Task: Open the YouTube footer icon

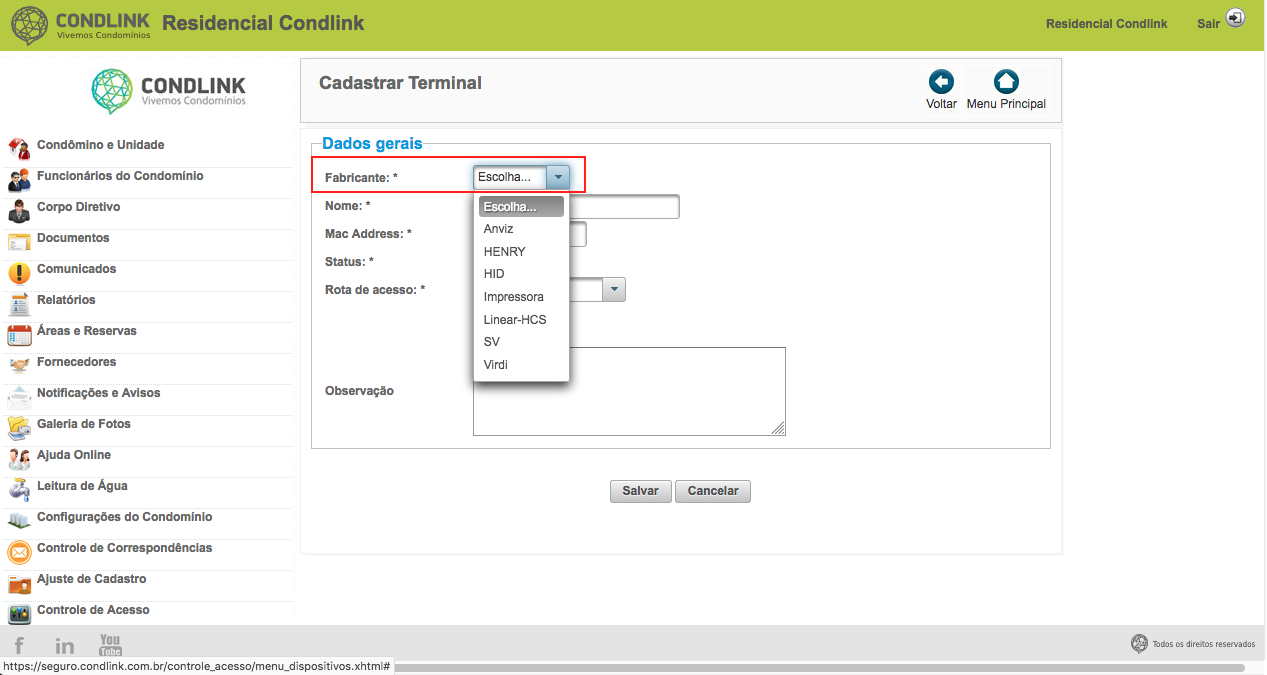Action: click(110, 645)
